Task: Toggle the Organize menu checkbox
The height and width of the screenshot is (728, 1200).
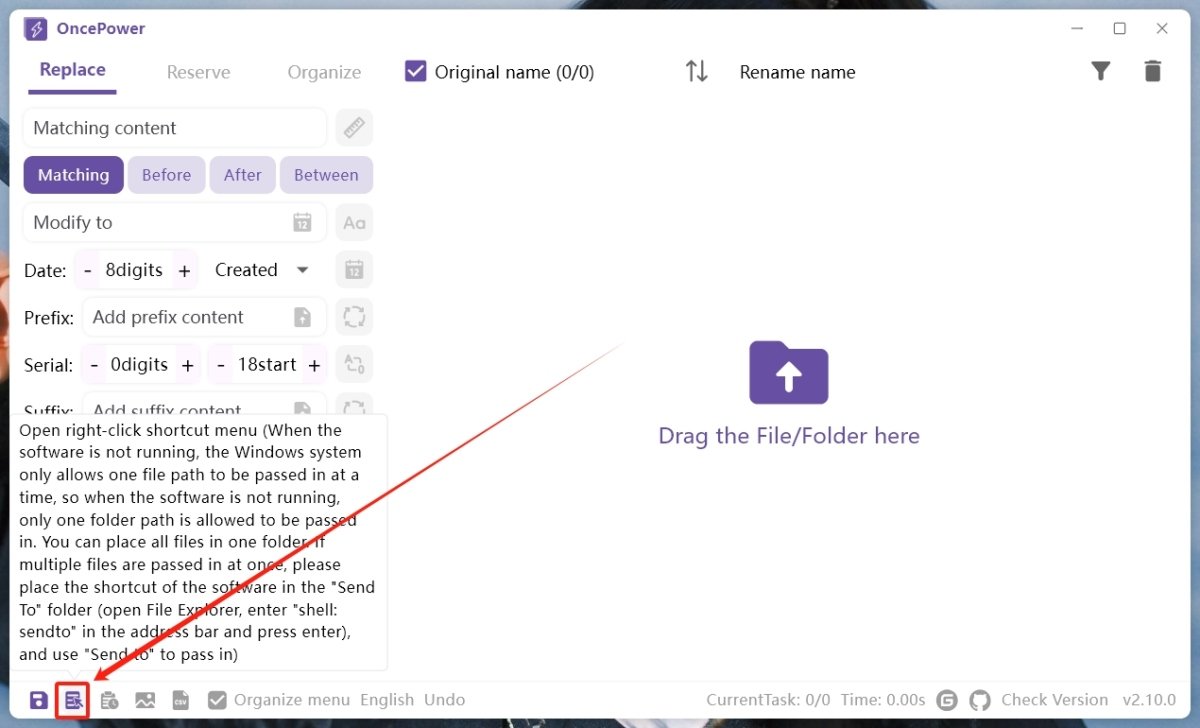Action: click(x=217, y=700)
